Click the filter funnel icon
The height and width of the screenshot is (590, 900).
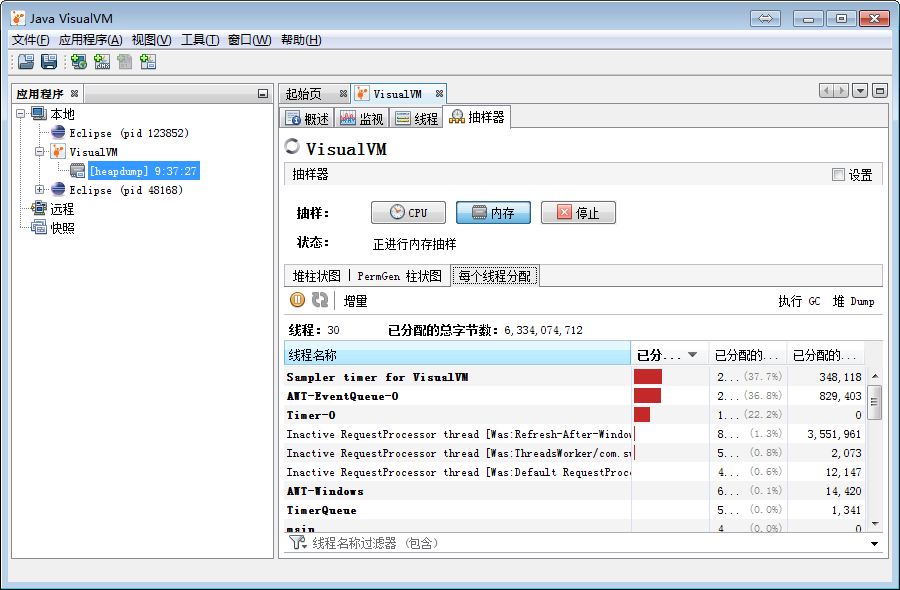pos(297,542)
